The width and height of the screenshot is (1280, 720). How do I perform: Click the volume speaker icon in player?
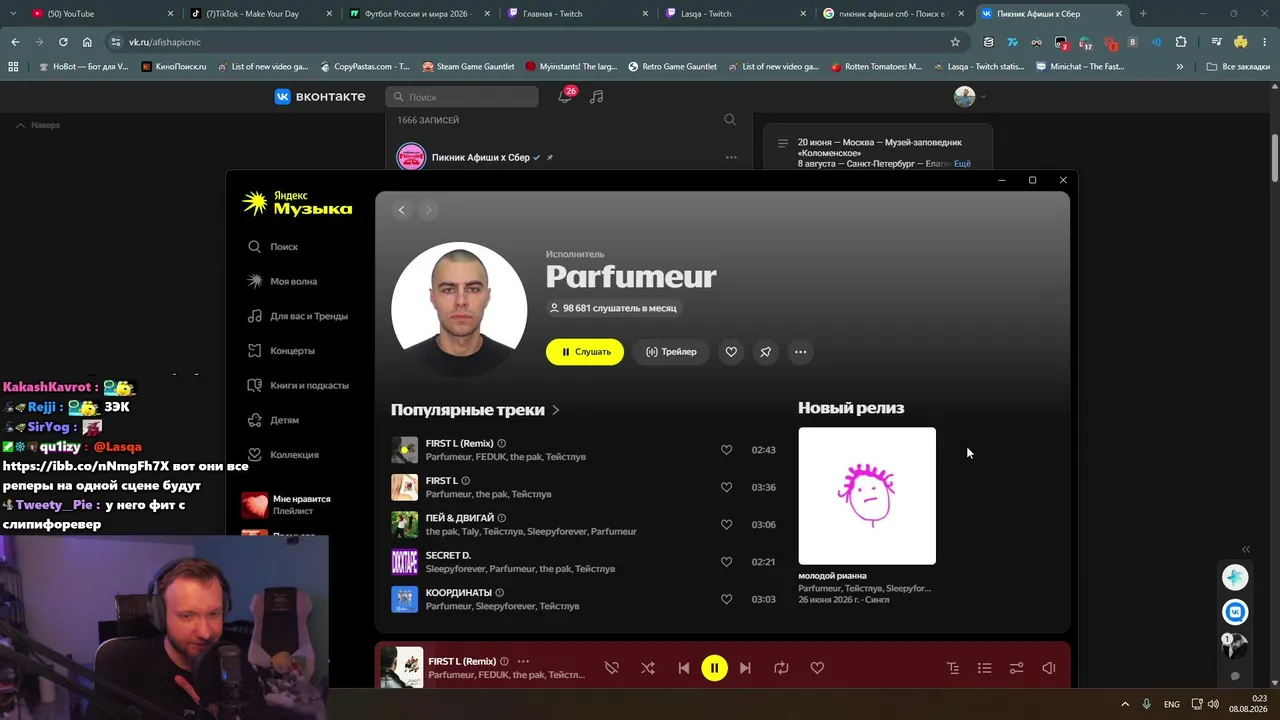pyautogui.click(x=1048, y=668)
